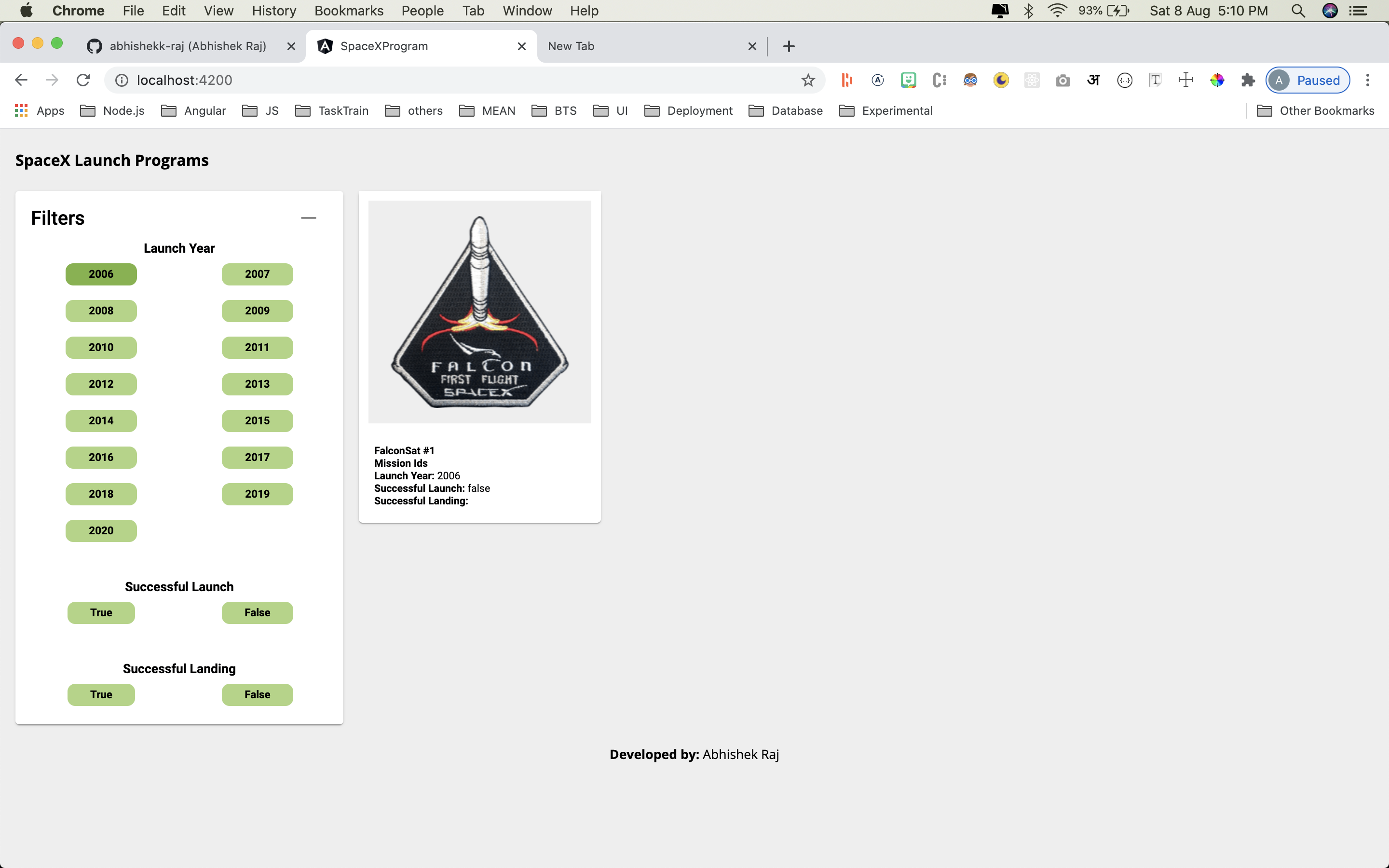Open the Deployment bookmarks folder
This screenshot has height=868, width=1389.
coord(688,111)
